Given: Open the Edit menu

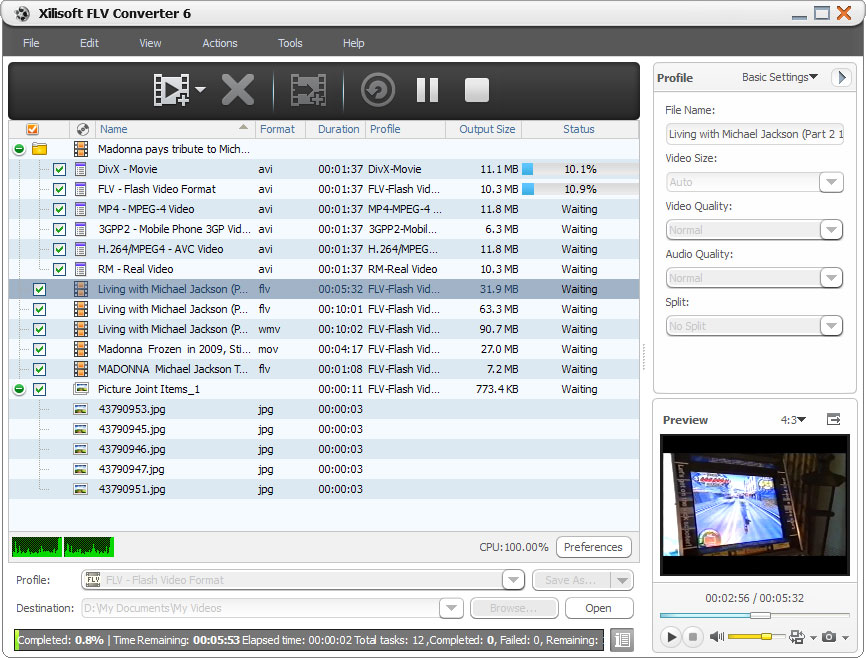Looking at the screenshot, I should coord(89,43).
